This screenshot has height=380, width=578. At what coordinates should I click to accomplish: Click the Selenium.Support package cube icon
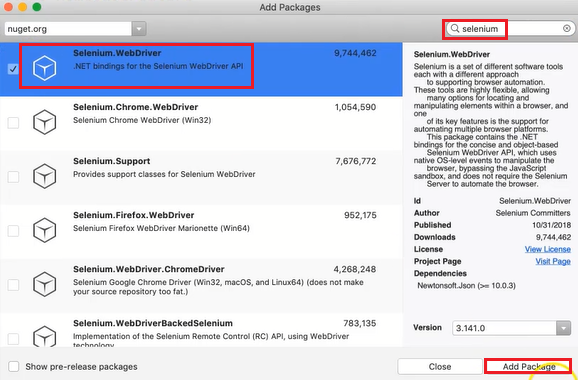[x=44, y=176]
